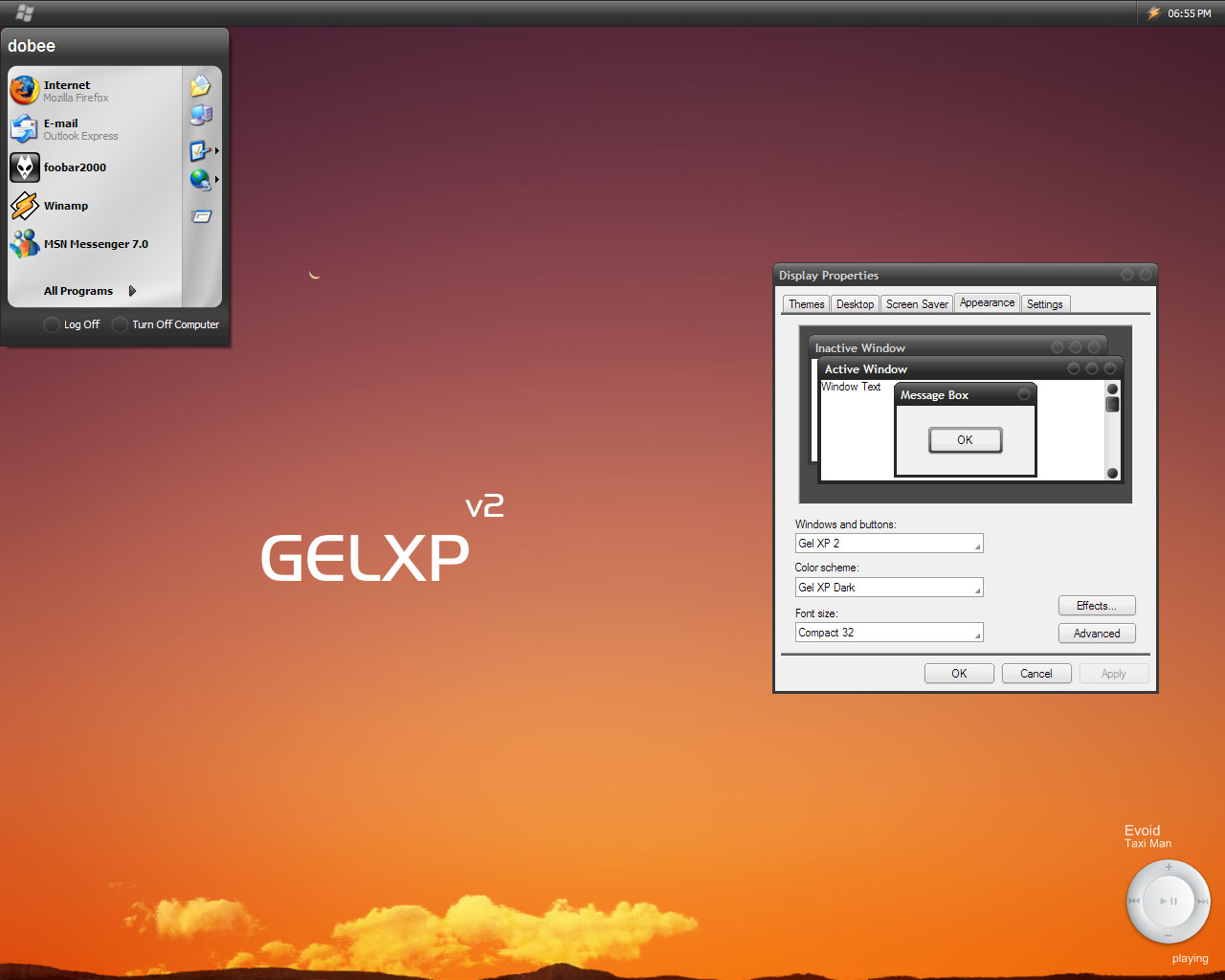Click the Taxi Man track title

tap(1147, 844)
